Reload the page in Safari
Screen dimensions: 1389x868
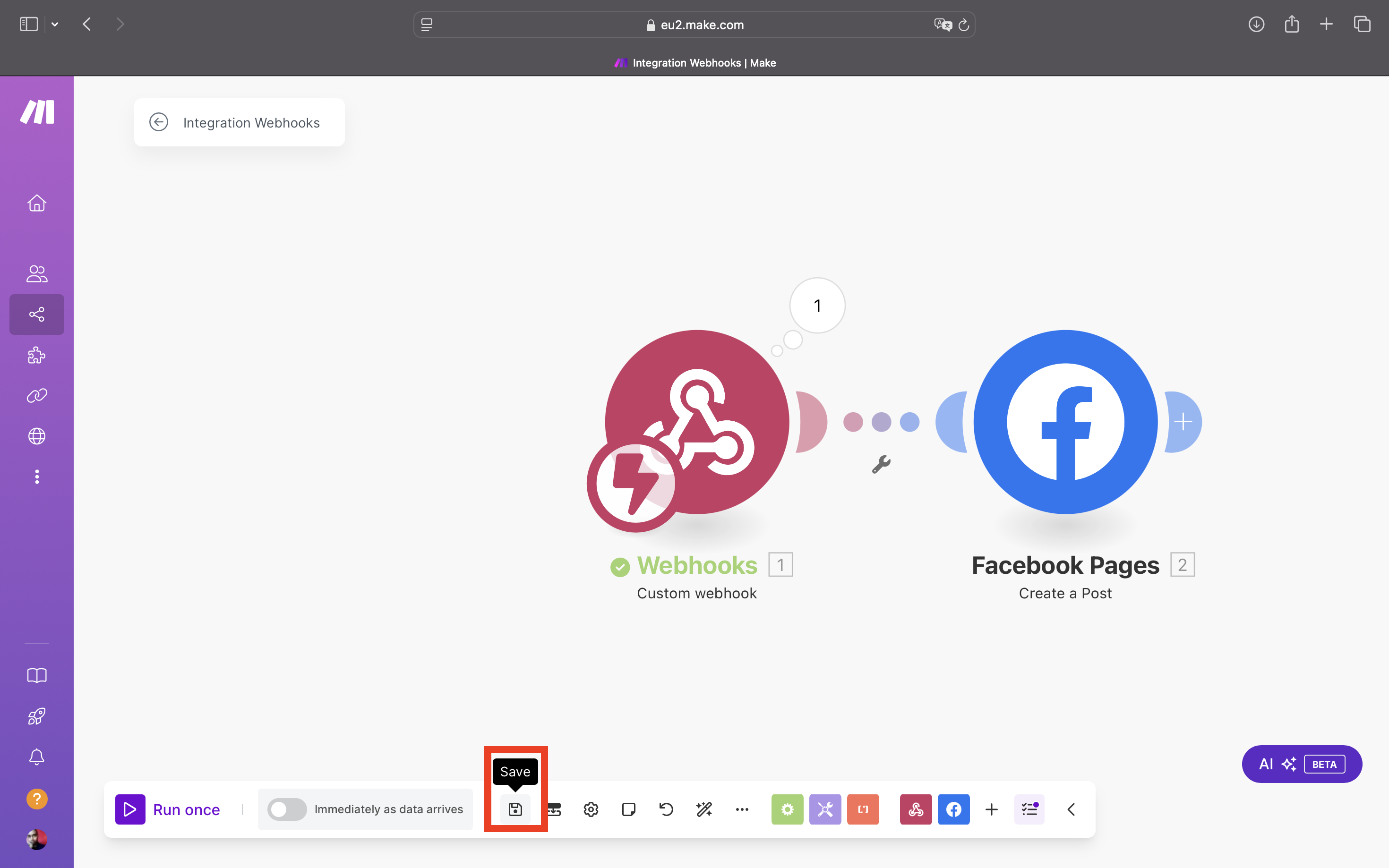point(964,25)
